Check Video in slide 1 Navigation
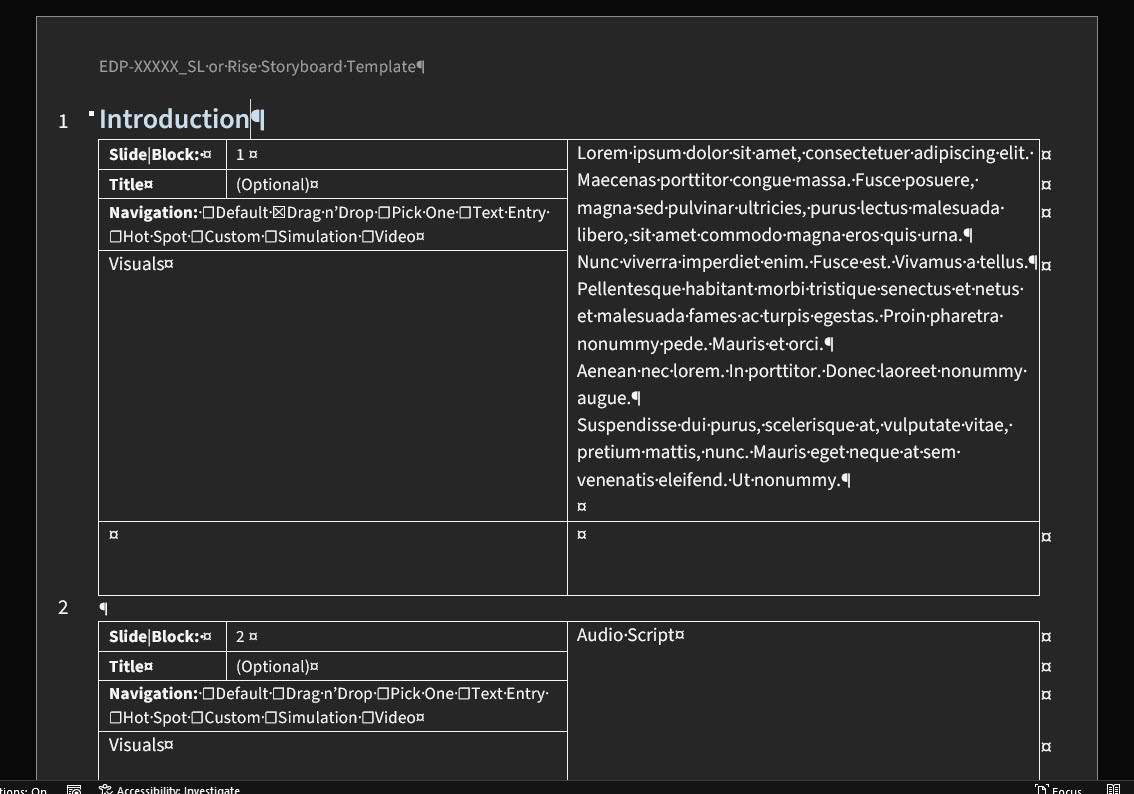Screen dimensions: 1134x794 point(367,236)
